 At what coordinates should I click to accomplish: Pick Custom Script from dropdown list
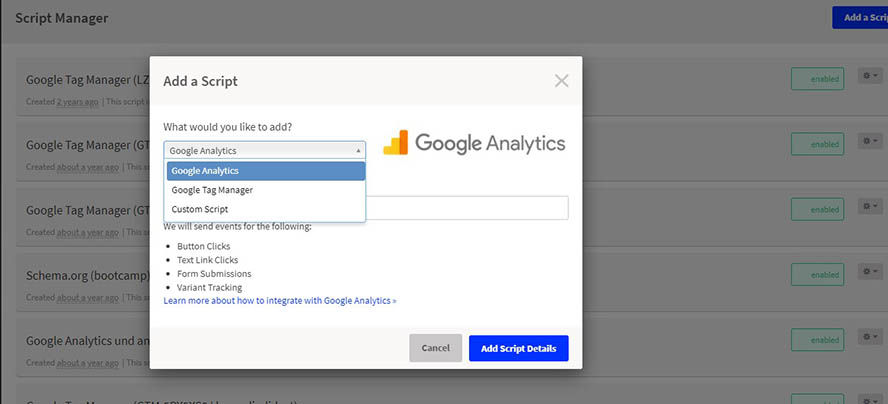(x=266, y=209)
